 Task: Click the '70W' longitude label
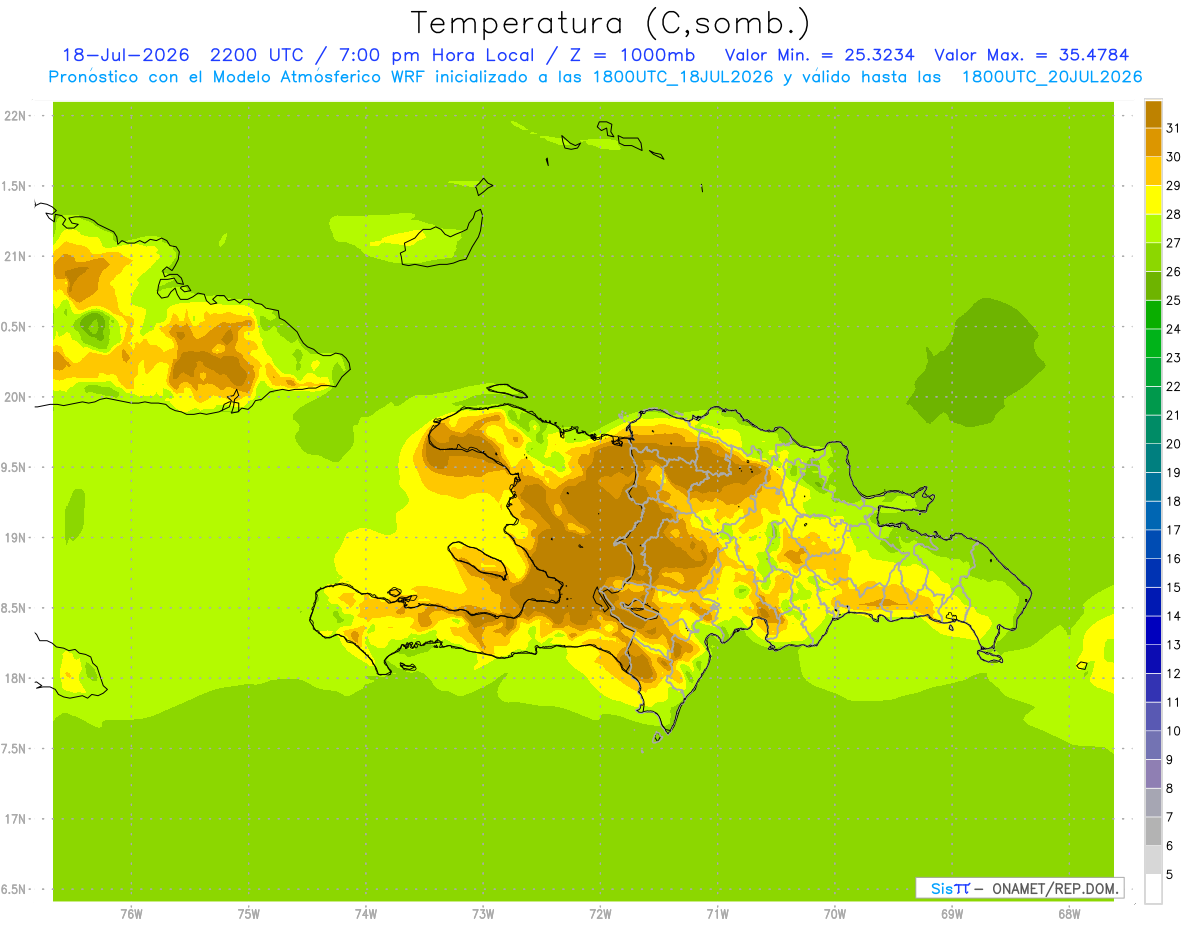pyautogui.click(x=834, y=913)
